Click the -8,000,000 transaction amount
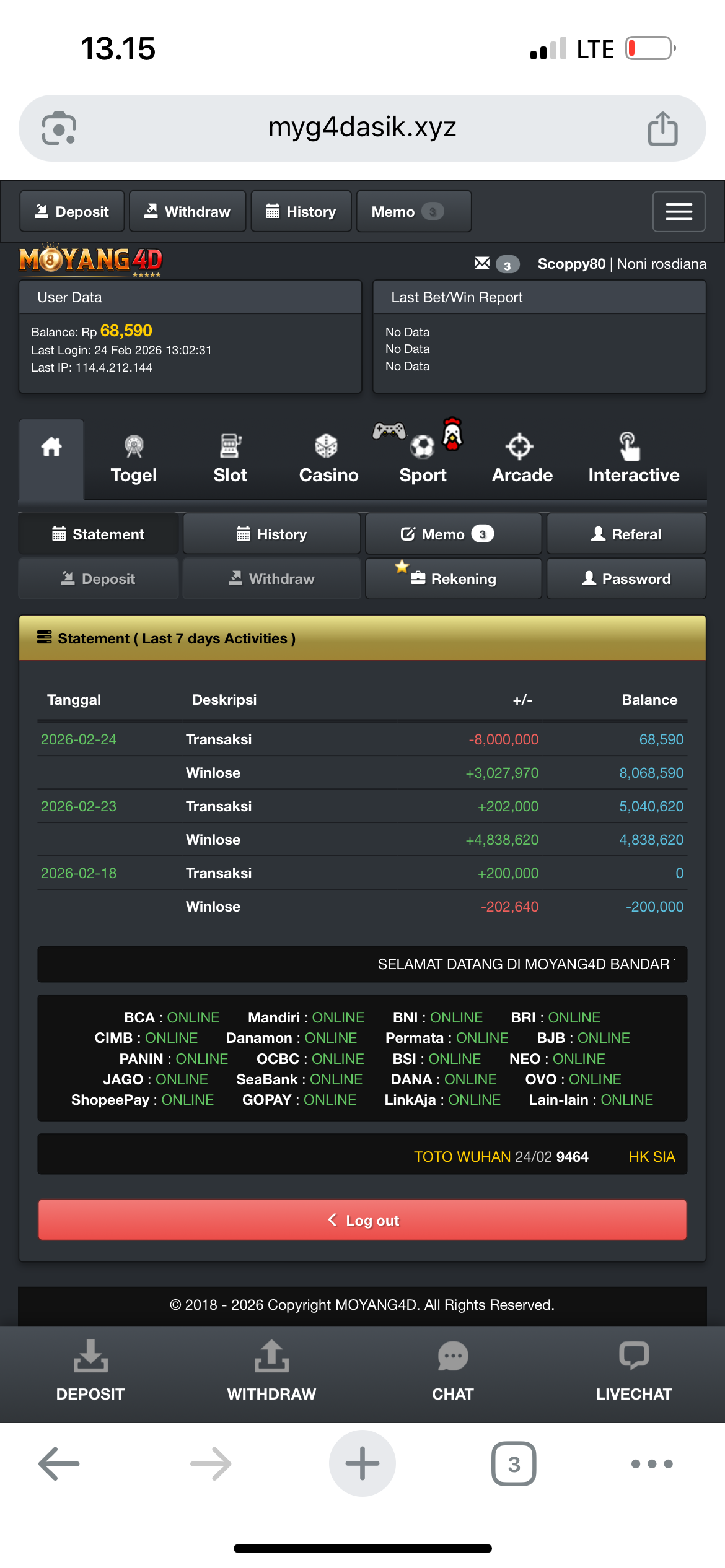 [x=504, y=739]
